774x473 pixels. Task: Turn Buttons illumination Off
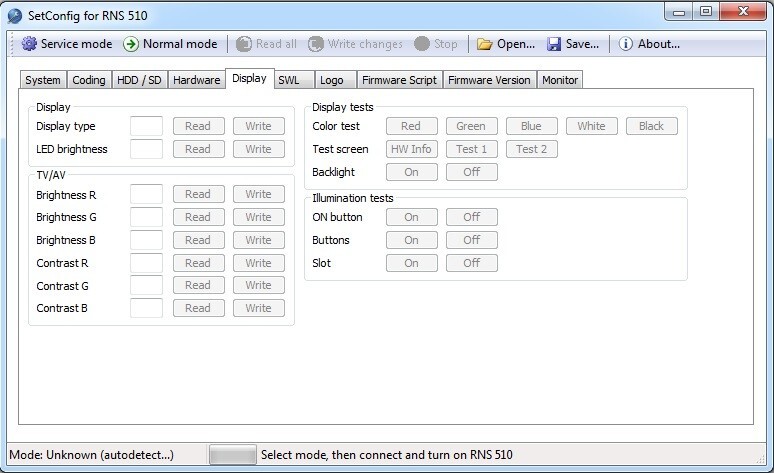point(472,240)
